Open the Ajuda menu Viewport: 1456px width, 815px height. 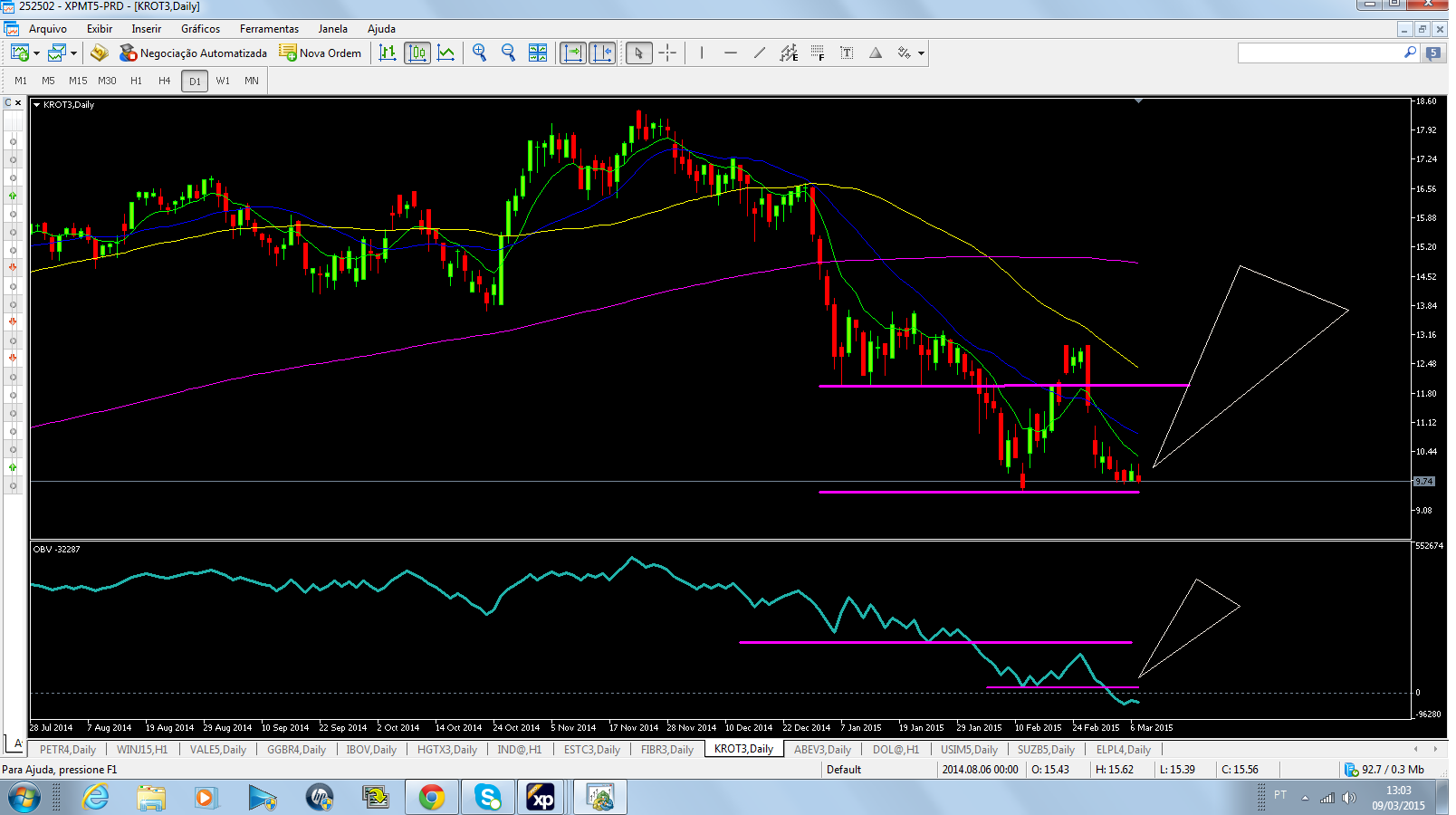[x=381, y=29]
